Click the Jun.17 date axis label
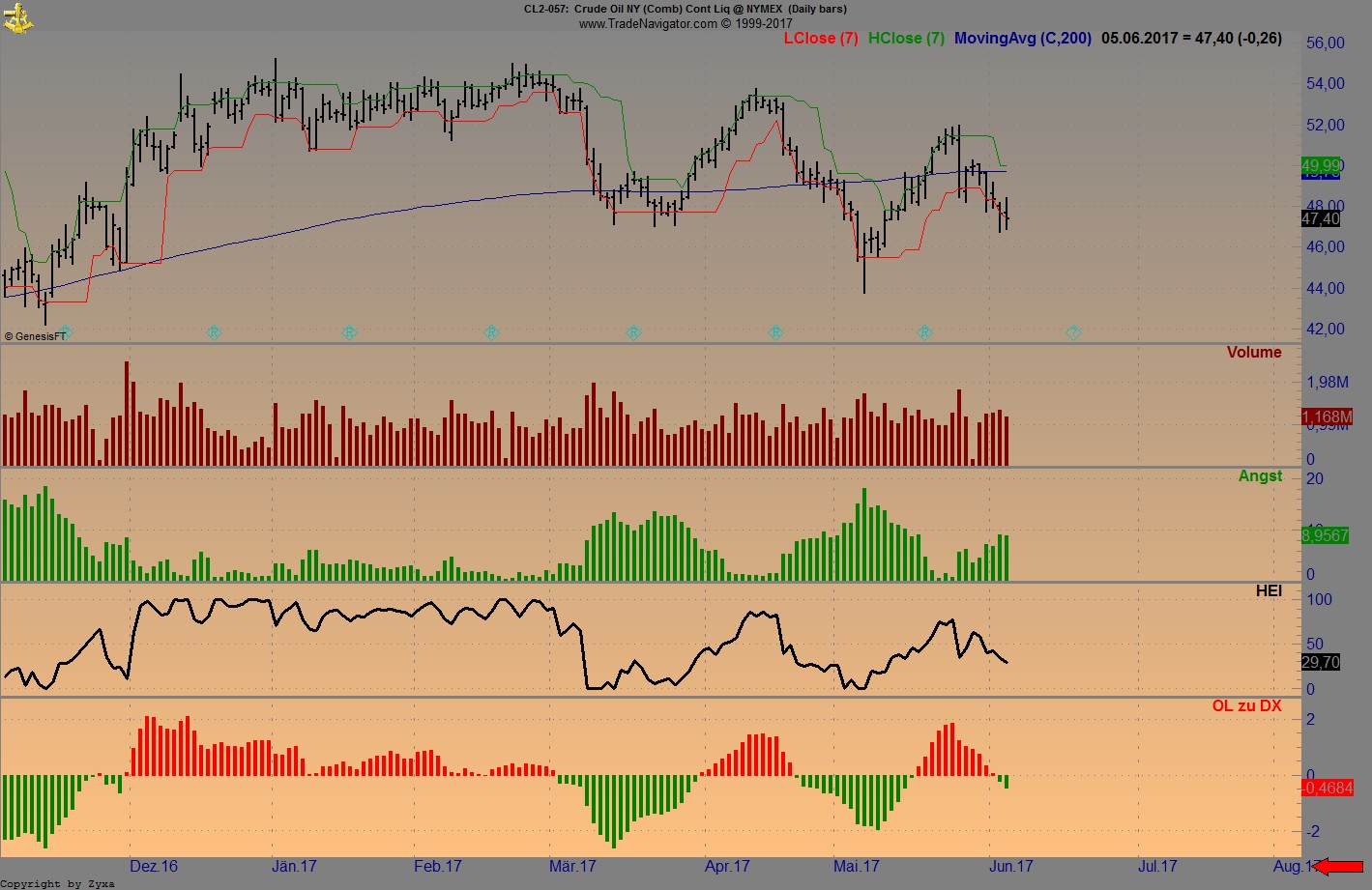 [x=1009, y=867]
